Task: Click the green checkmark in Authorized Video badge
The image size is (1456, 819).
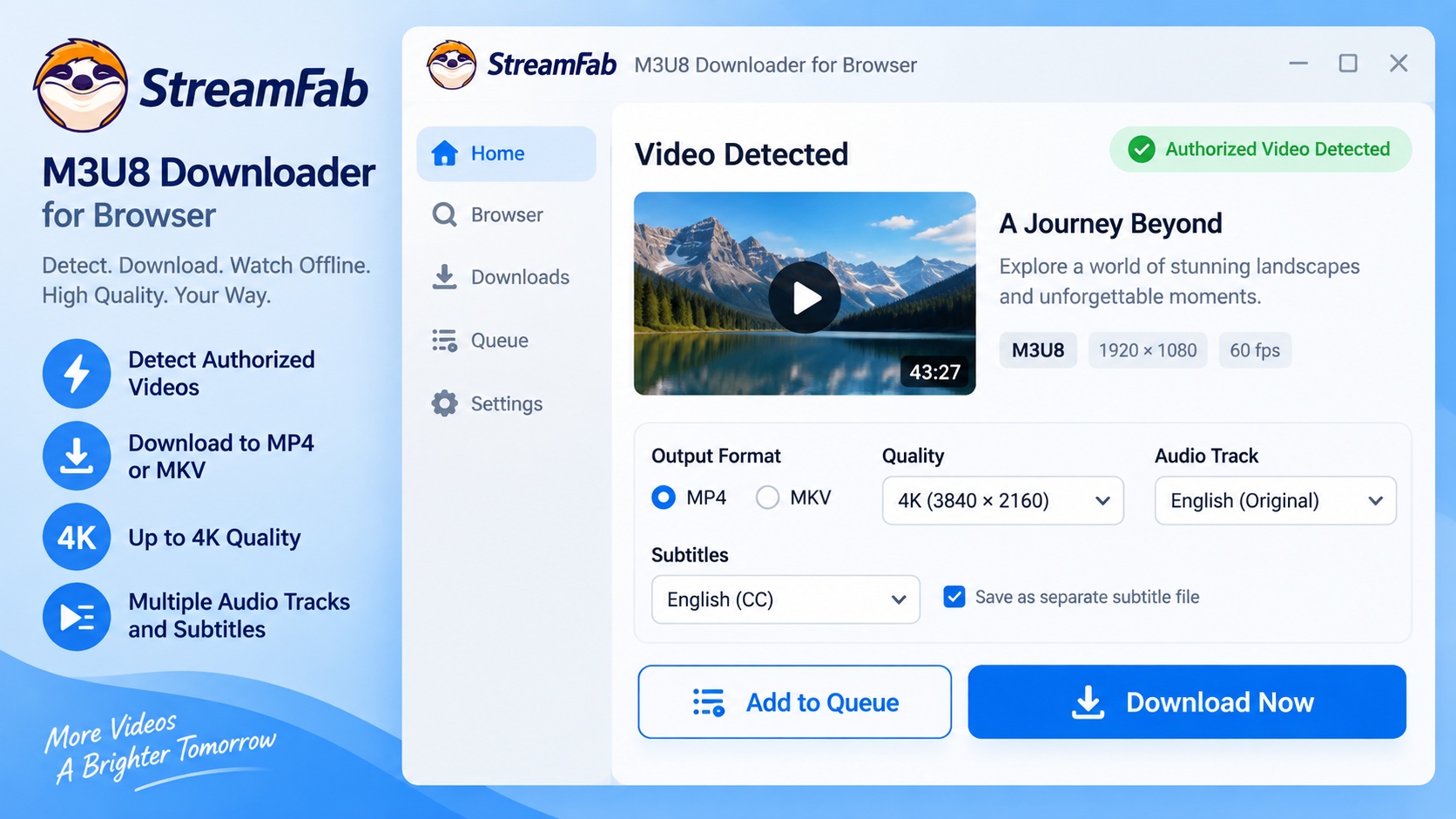Action: [1142, 150]
